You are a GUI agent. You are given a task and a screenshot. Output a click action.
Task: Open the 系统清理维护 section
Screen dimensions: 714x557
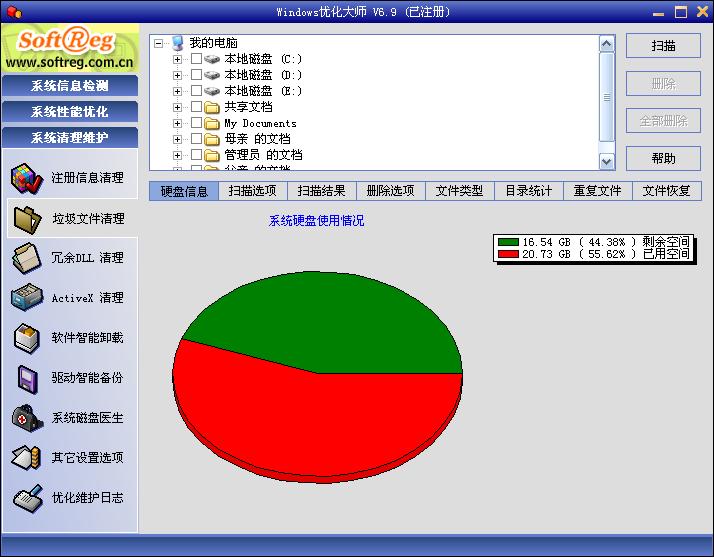(70, 138)
